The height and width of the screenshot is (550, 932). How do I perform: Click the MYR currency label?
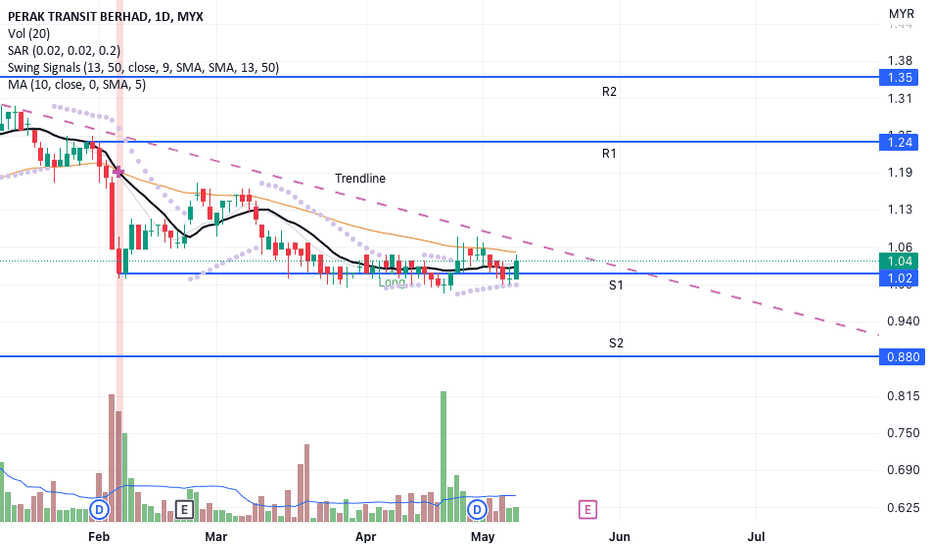[x=901, y=14]
